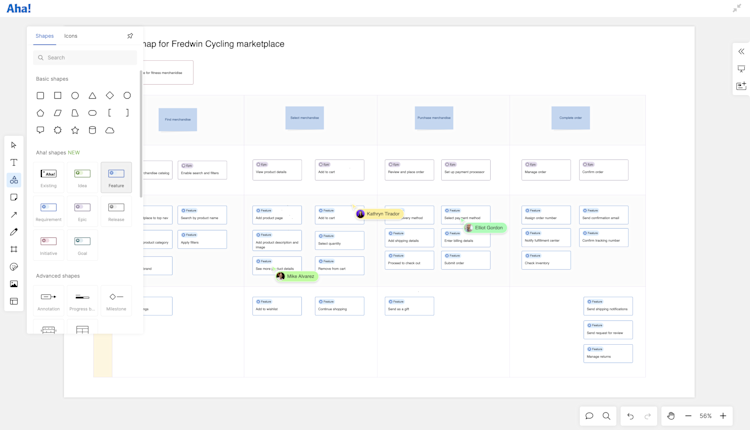Screen dimensions: 750x430
Task: Choose the Feature Aha! shape
Action: [116, 177]
